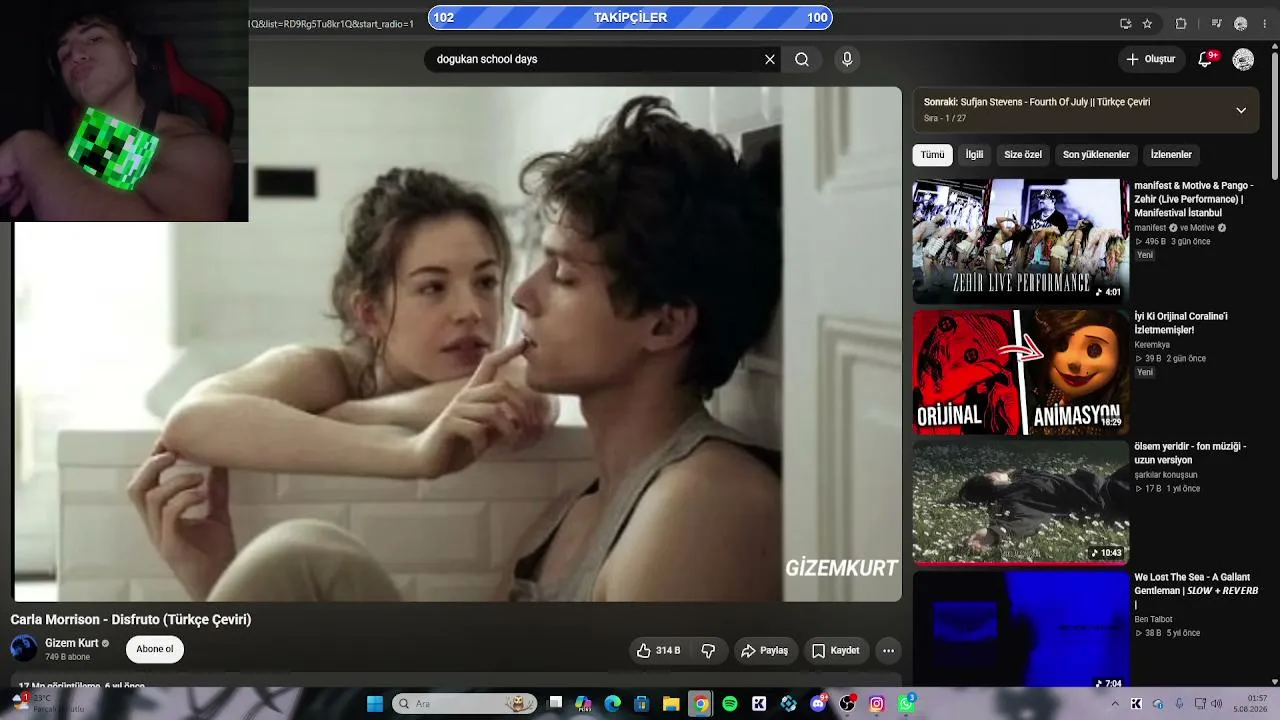Open Spotify from the taskbar

pyautogui.click(x=730, y=704)
